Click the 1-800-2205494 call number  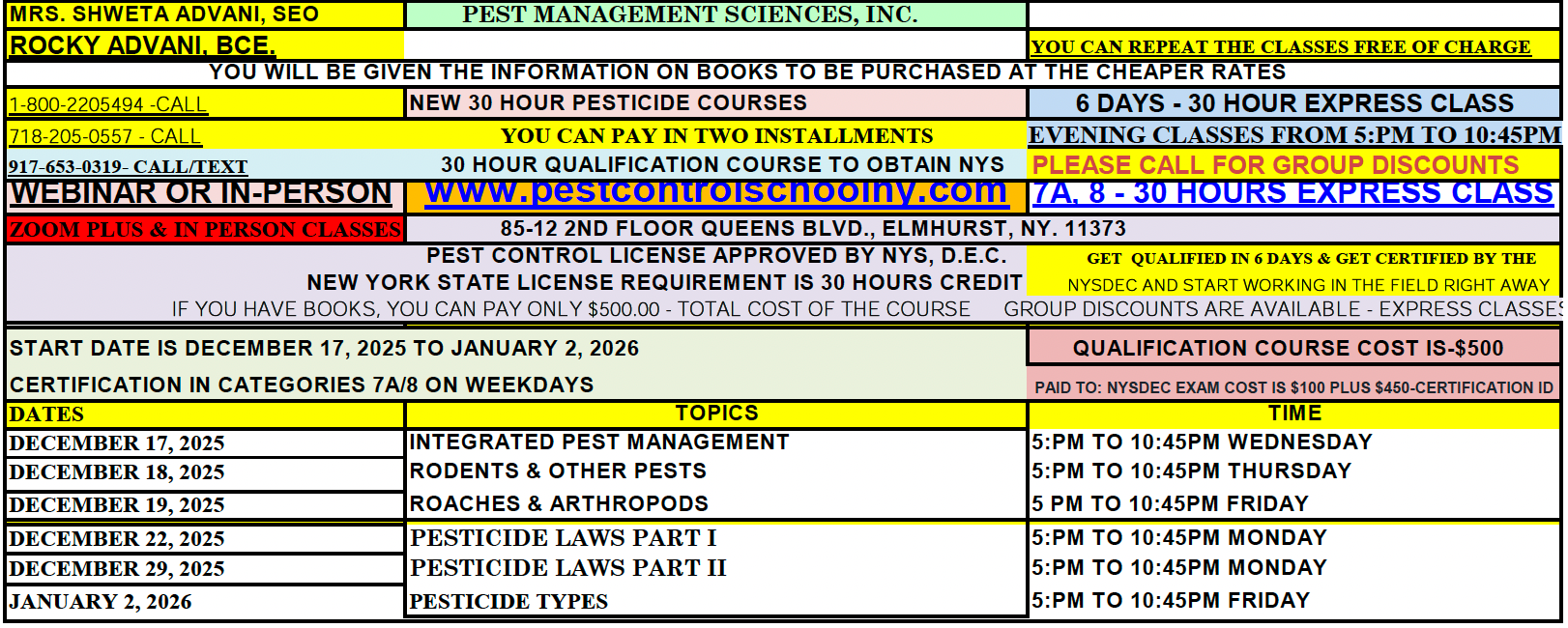(x=108, y=104)
